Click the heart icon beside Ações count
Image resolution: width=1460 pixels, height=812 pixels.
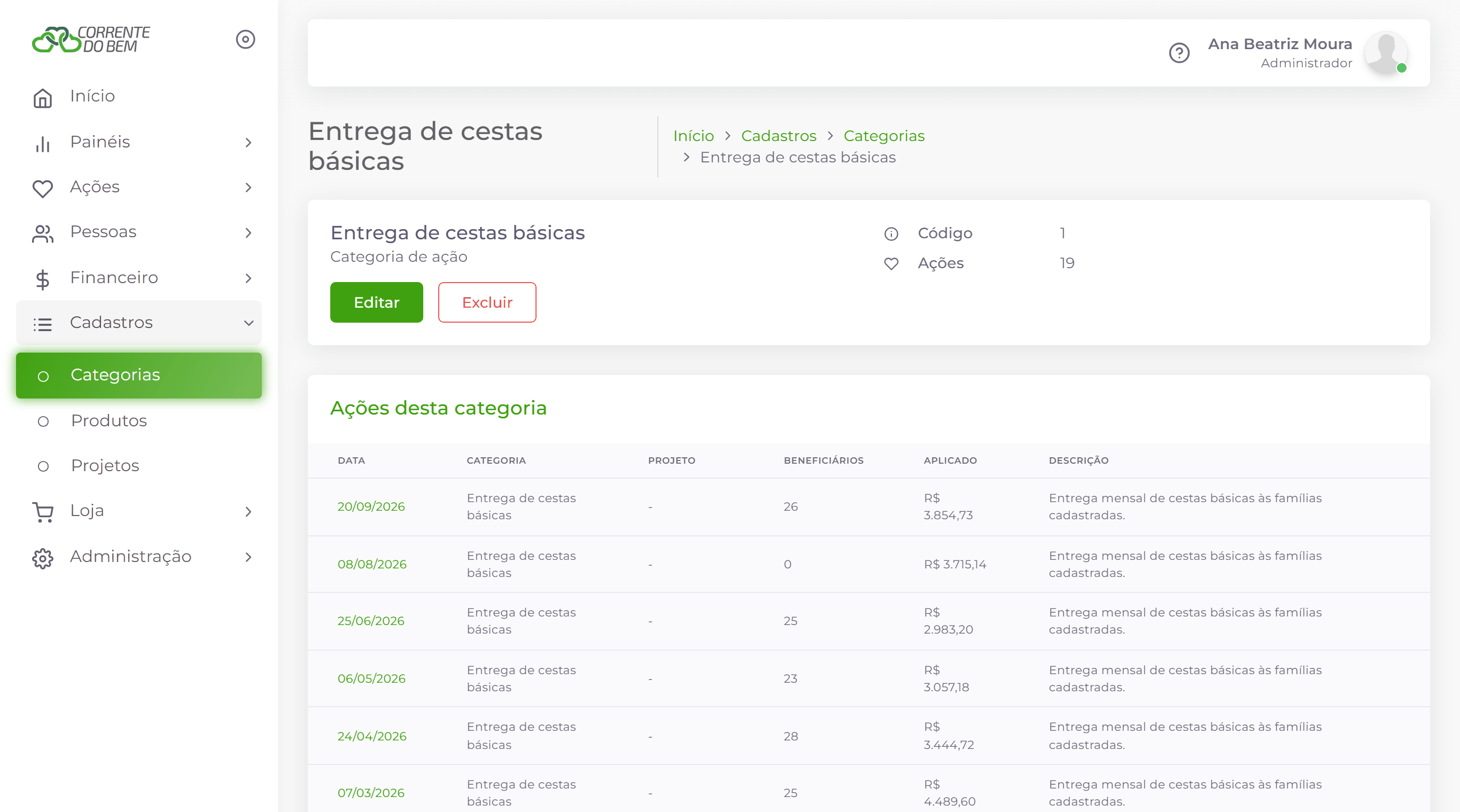tap(891, 263)
